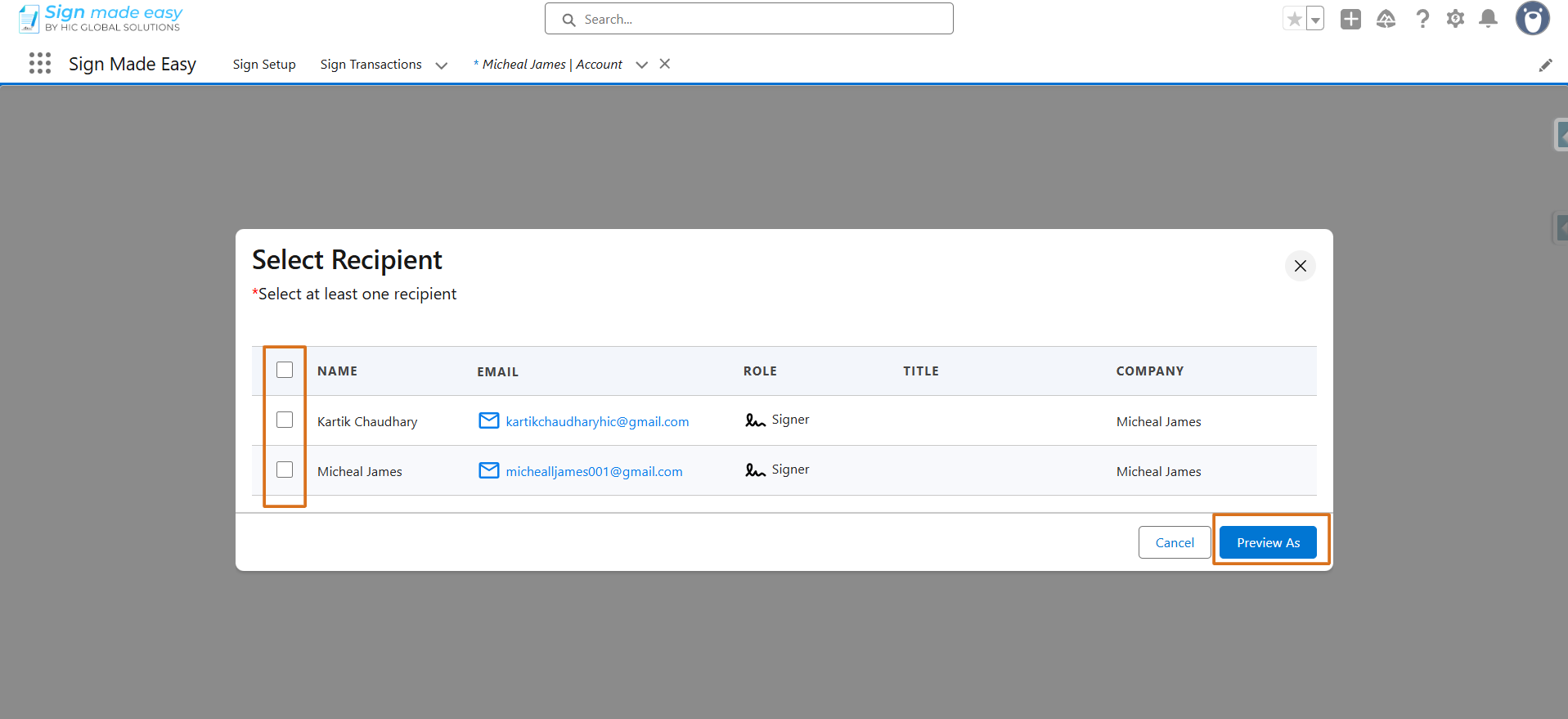This screenshot has height=719, width=1568.
Task: Check the Micheal James recipient checkbox
Action: 285,470
